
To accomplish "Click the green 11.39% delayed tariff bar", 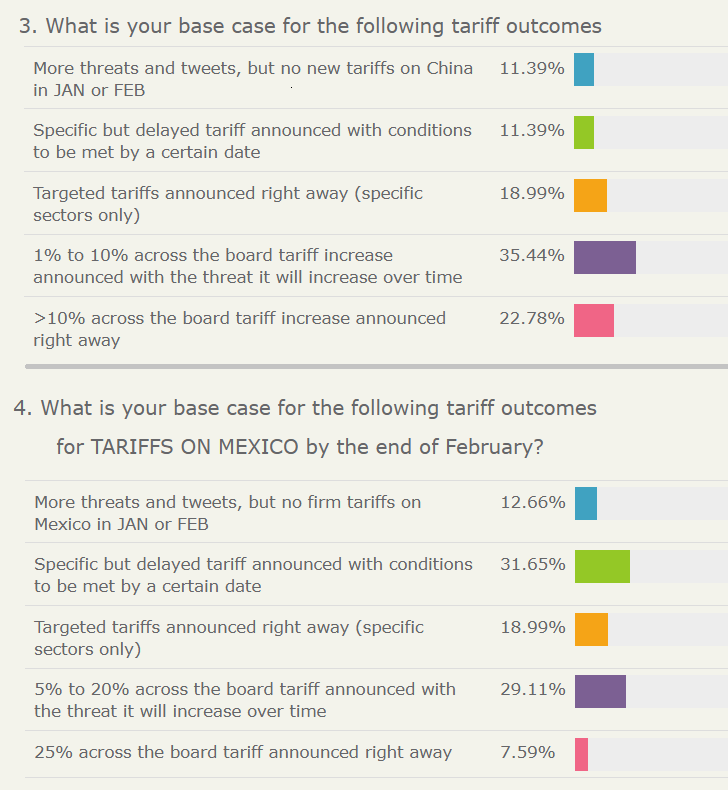I will (x=584, y=133).
